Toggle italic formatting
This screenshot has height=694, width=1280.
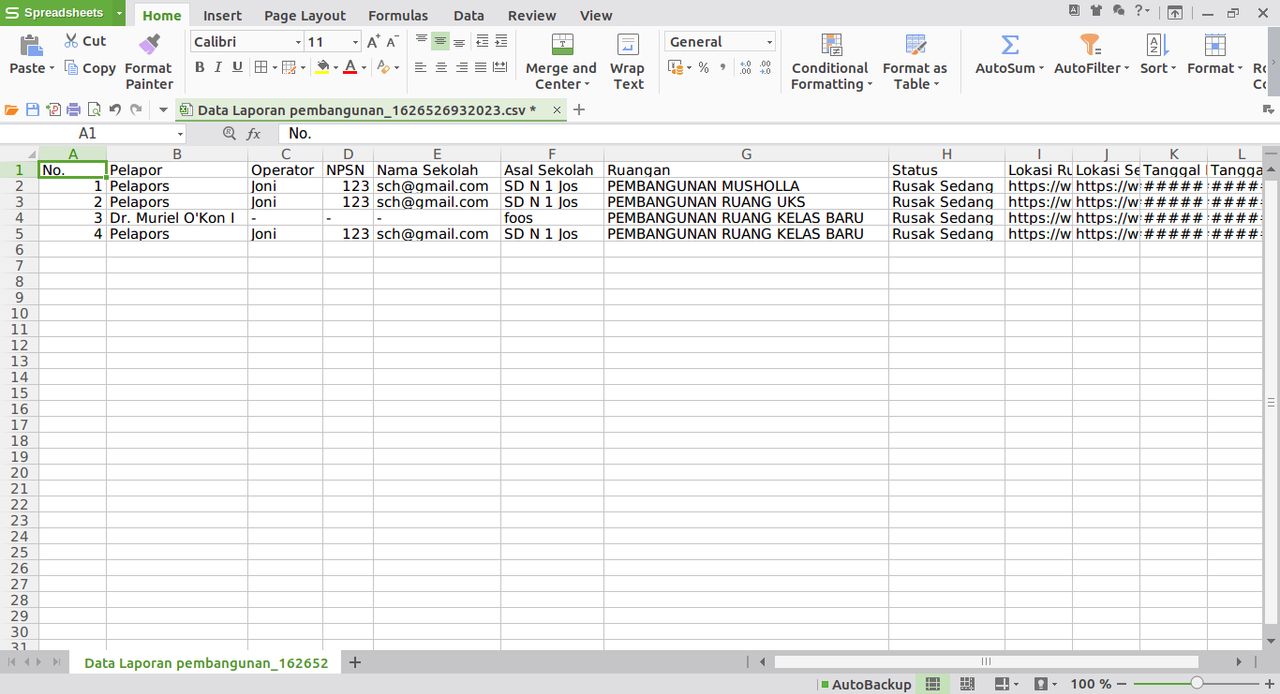[x=218, y=67]
